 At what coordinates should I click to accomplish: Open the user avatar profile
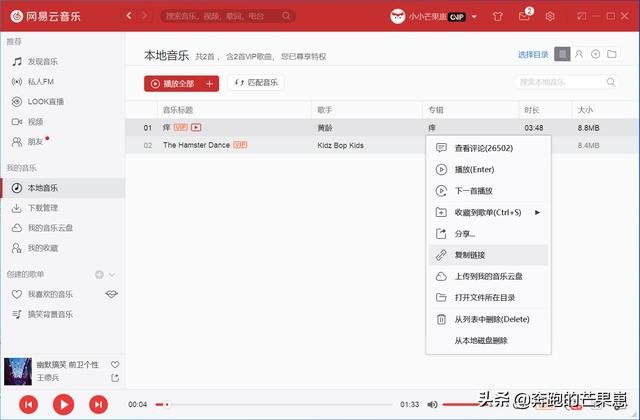pyautogui.click(x=397, y=16)
